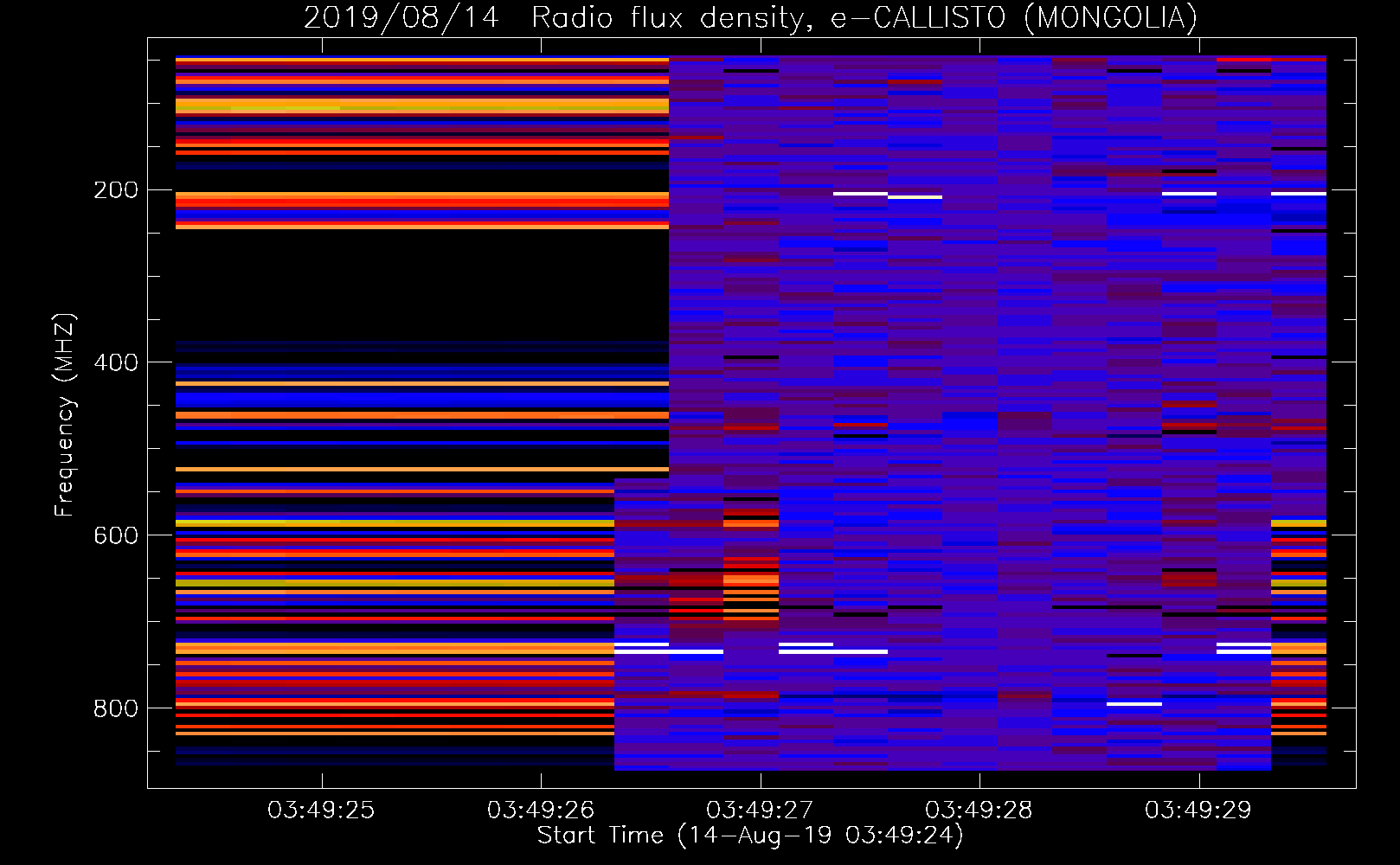Select the '03:49:27' time axis label
Screen dimensions: 1400x865
(760, 811)
